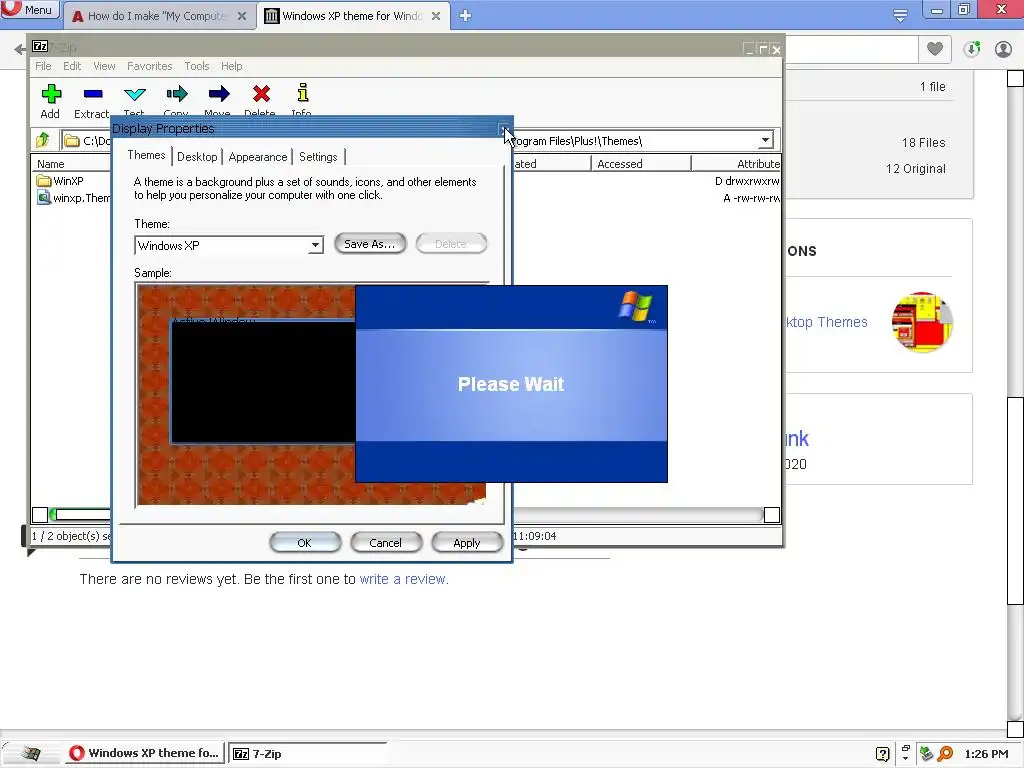Open the Tools menu in 7-Zip

pos(197,66)
